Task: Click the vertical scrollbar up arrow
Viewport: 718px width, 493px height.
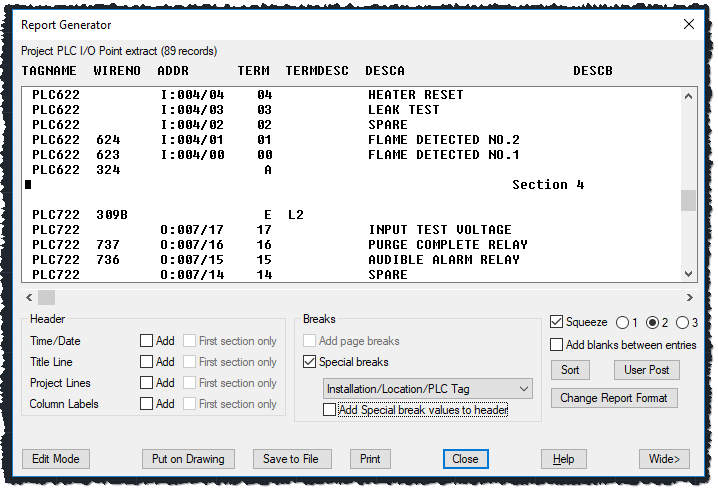Action: point(688,96)
